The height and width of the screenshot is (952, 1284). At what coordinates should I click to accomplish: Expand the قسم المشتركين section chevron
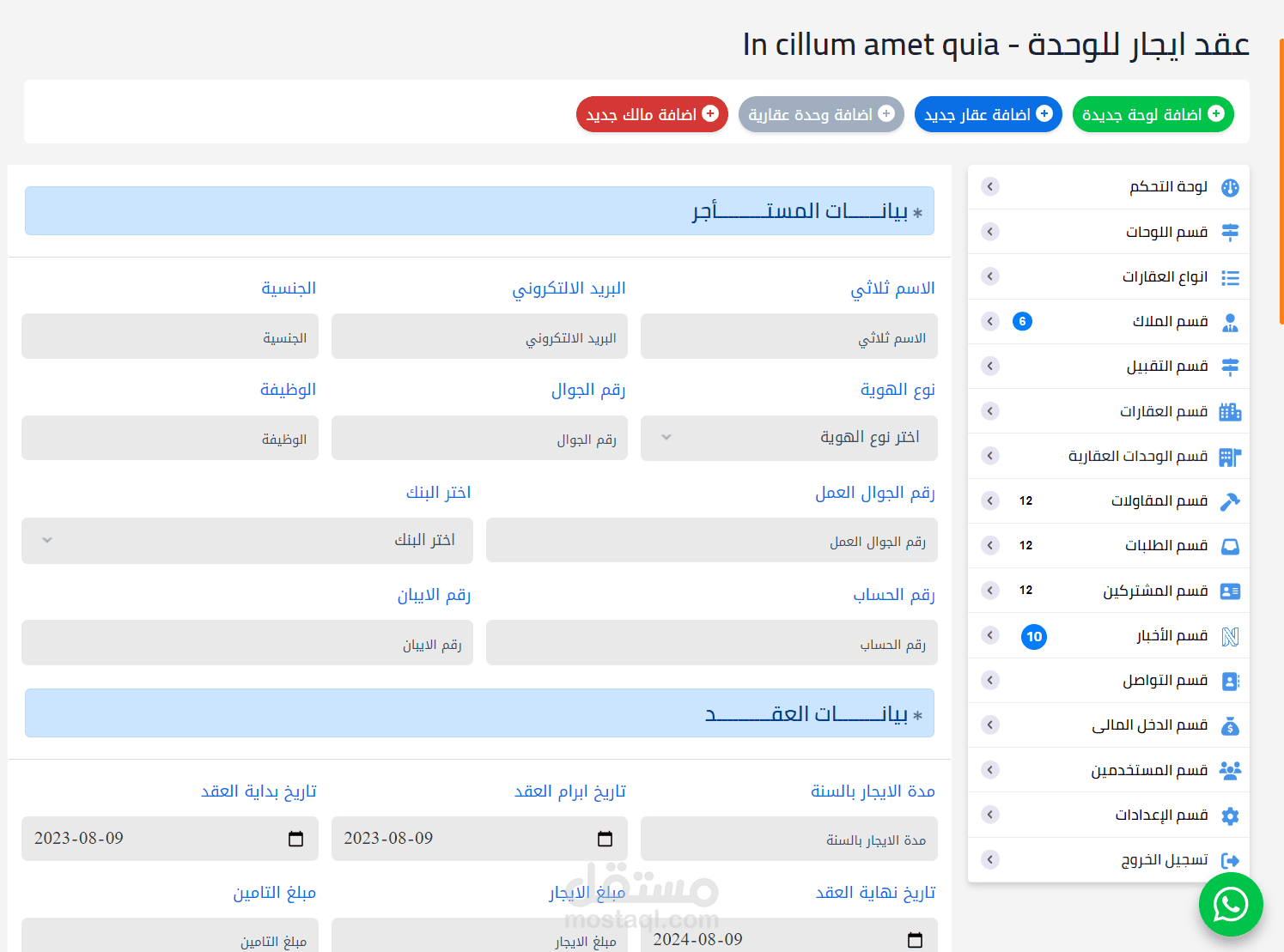tap(989, 591)
